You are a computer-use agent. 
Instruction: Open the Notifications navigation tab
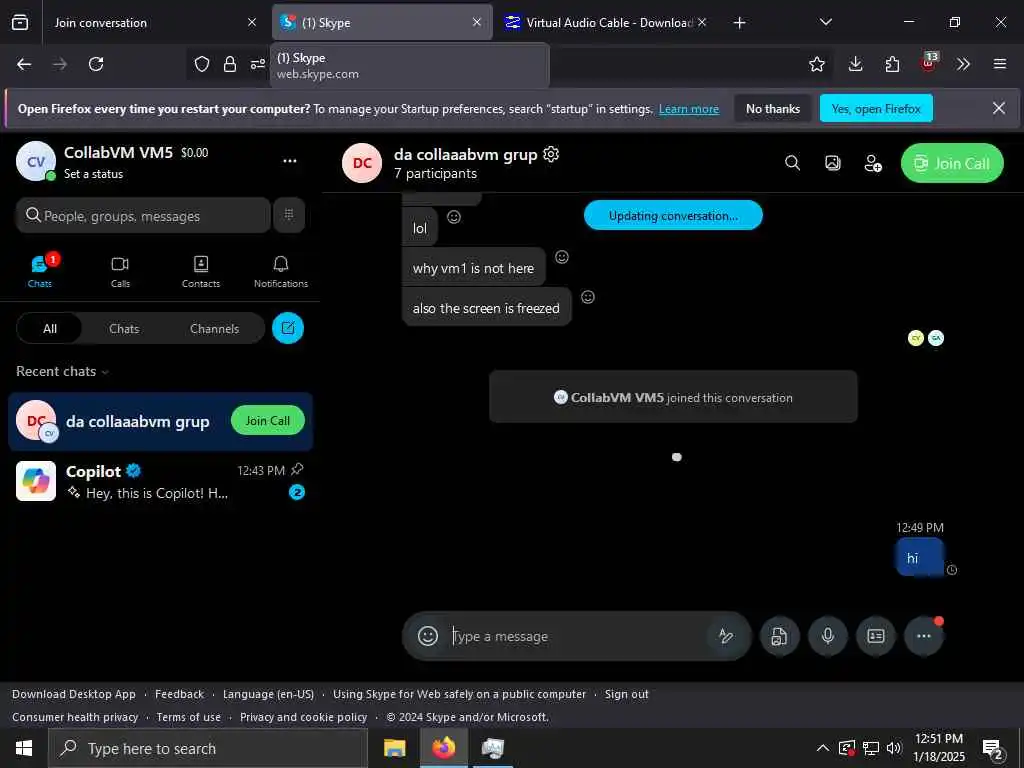281,271
